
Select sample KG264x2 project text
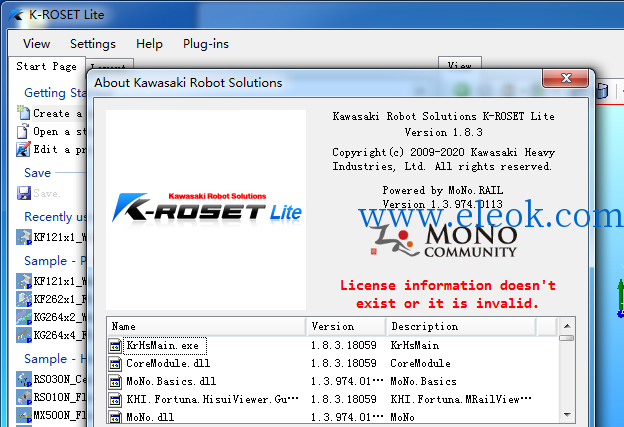tap(60, 317)
